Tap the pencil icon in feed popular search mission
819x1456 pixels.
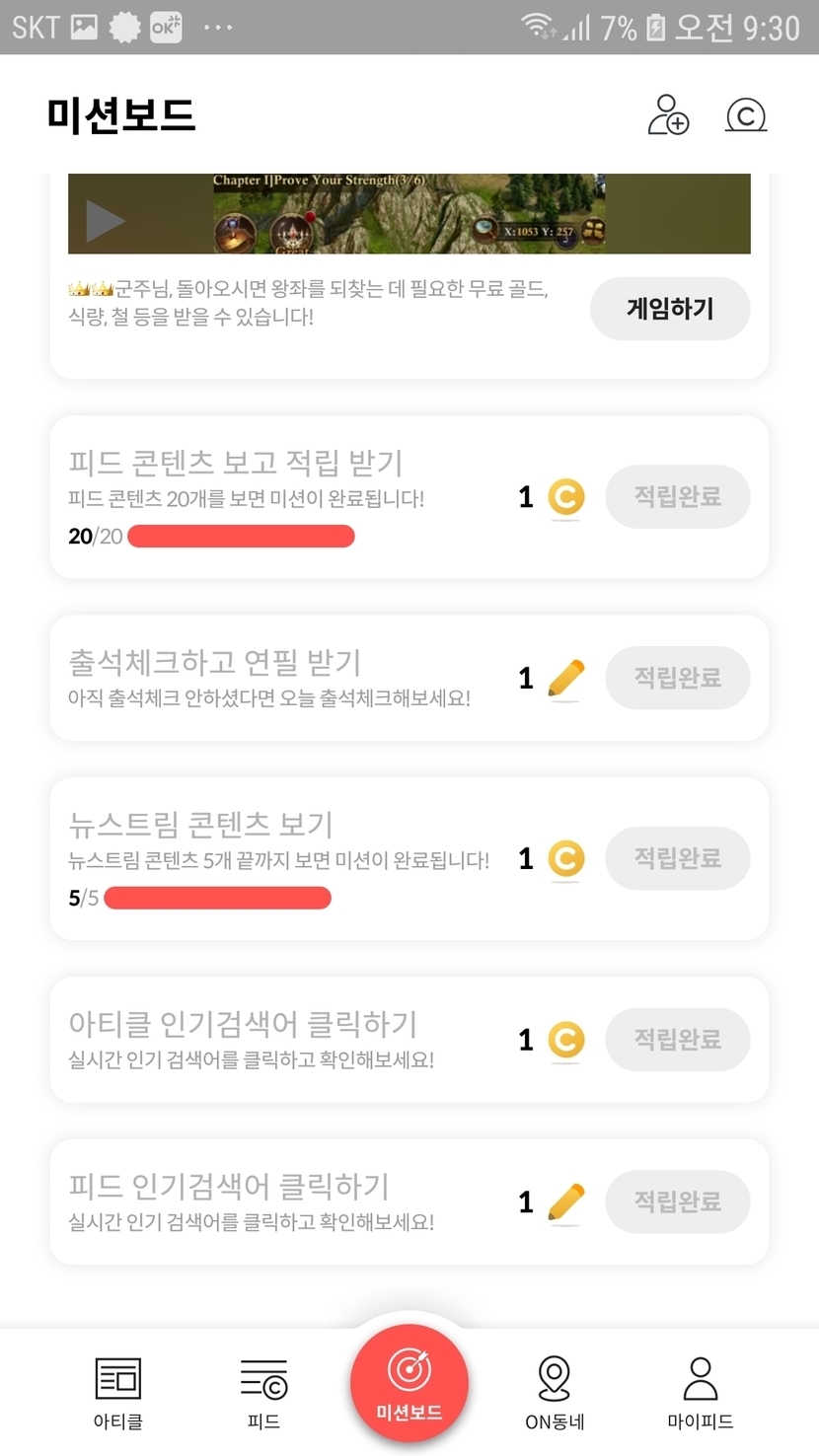pos(565,1201)
